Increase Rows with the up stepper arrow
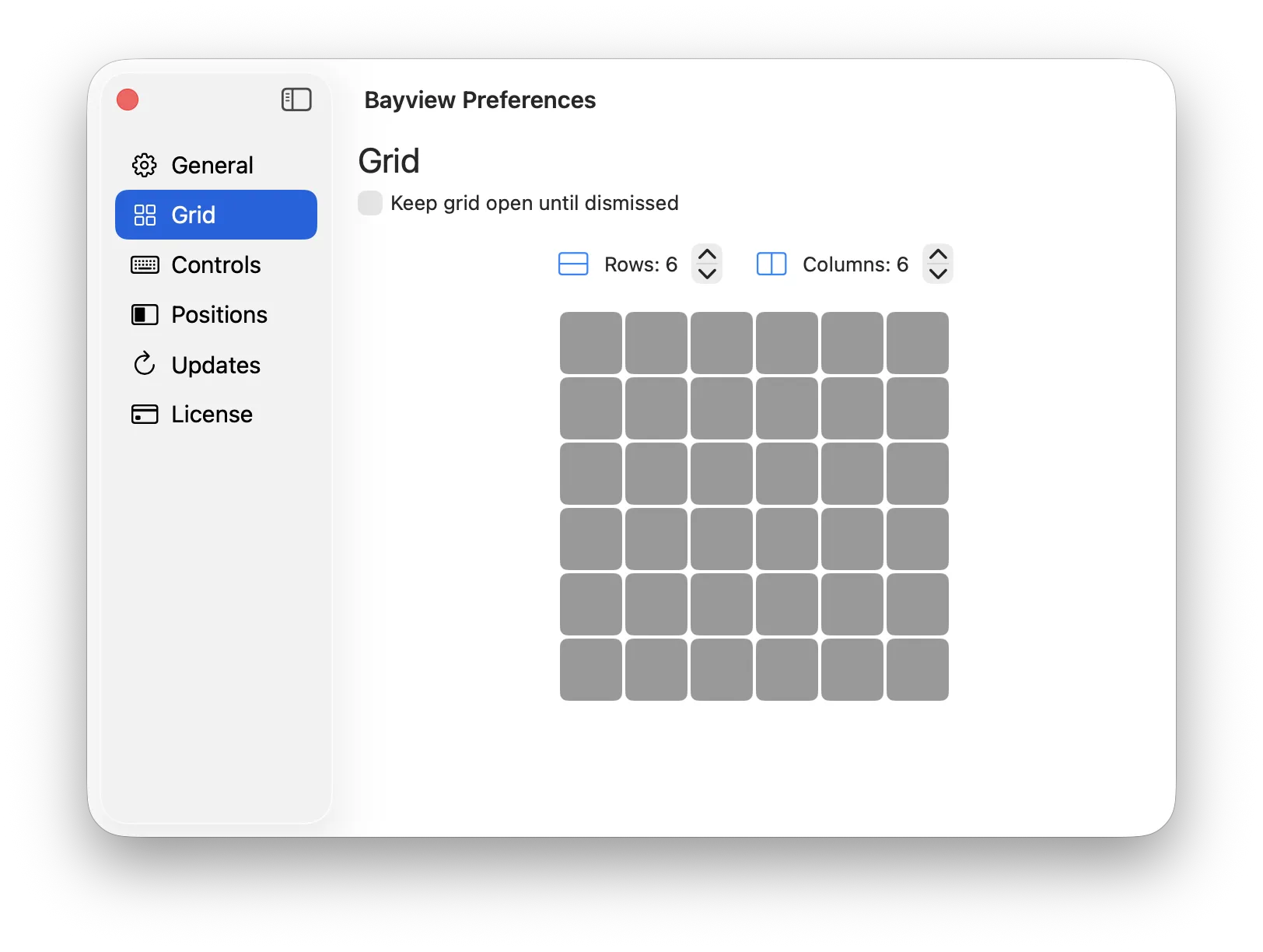Image resolution: width=1263 pixels, height=952 pixels. tap(707, 254)
